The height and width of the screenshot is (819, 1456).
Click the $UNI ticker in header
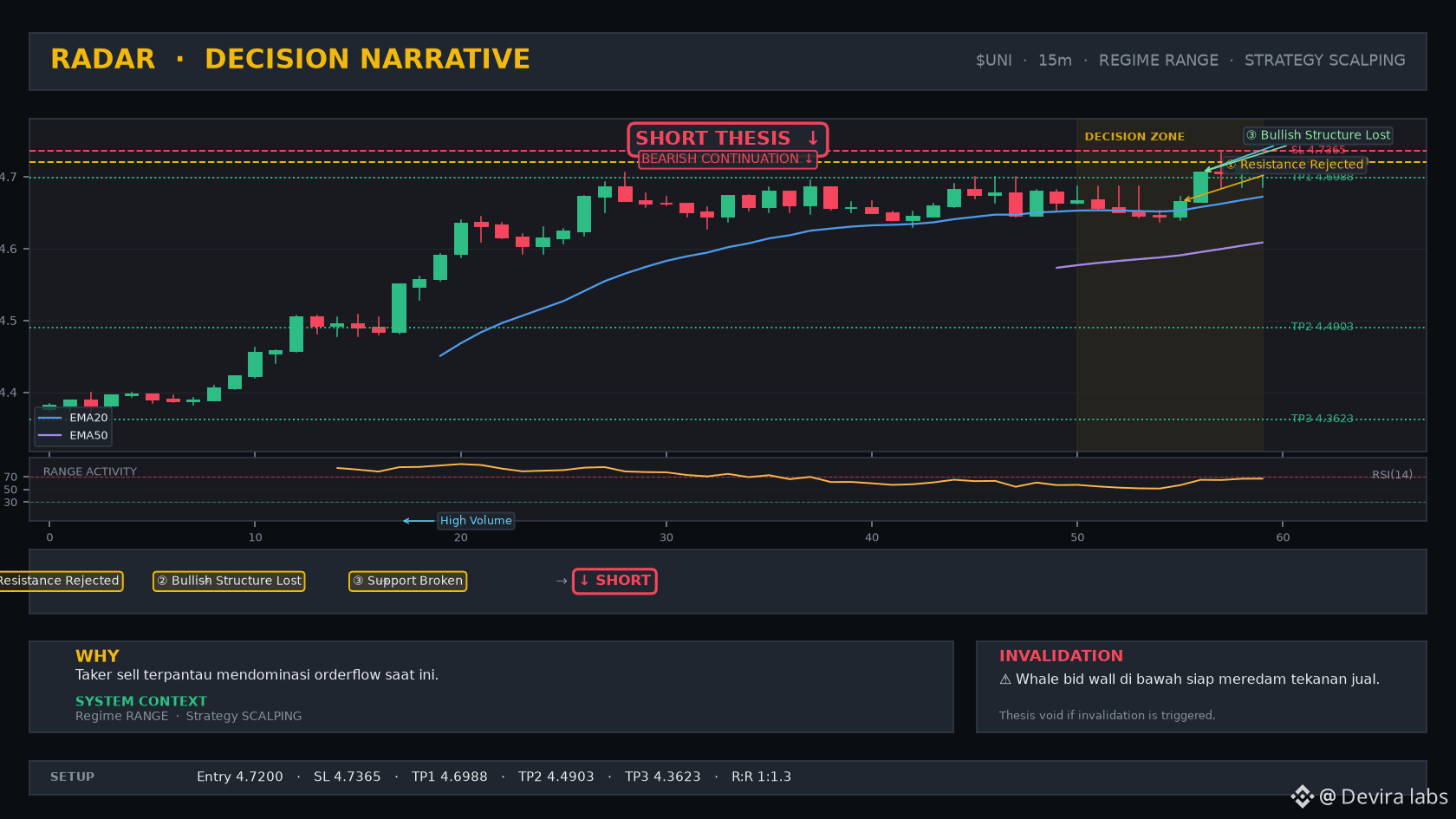coord(993,61)
